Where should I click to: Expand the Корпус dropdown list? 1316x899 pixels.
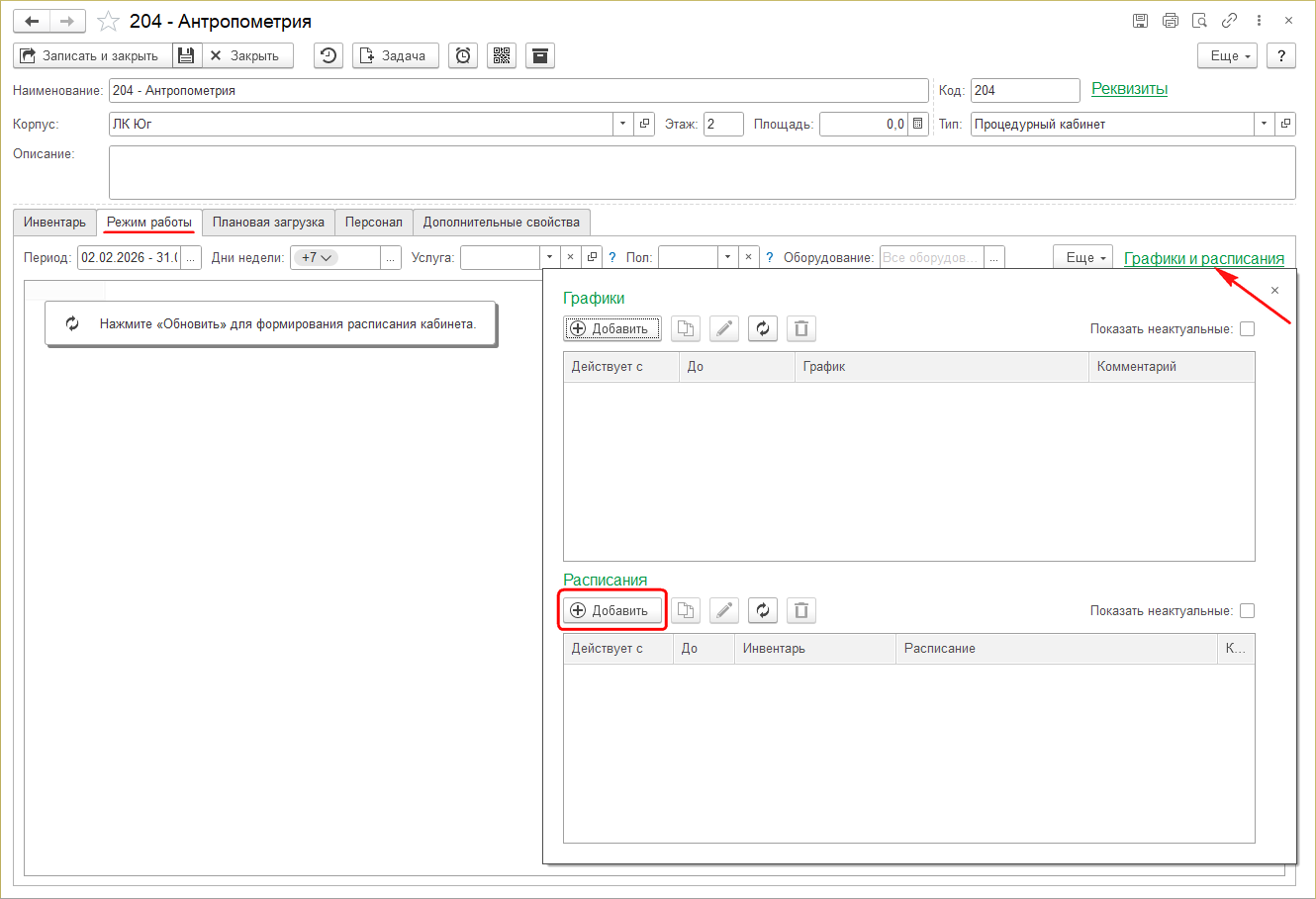click(623, 124)
